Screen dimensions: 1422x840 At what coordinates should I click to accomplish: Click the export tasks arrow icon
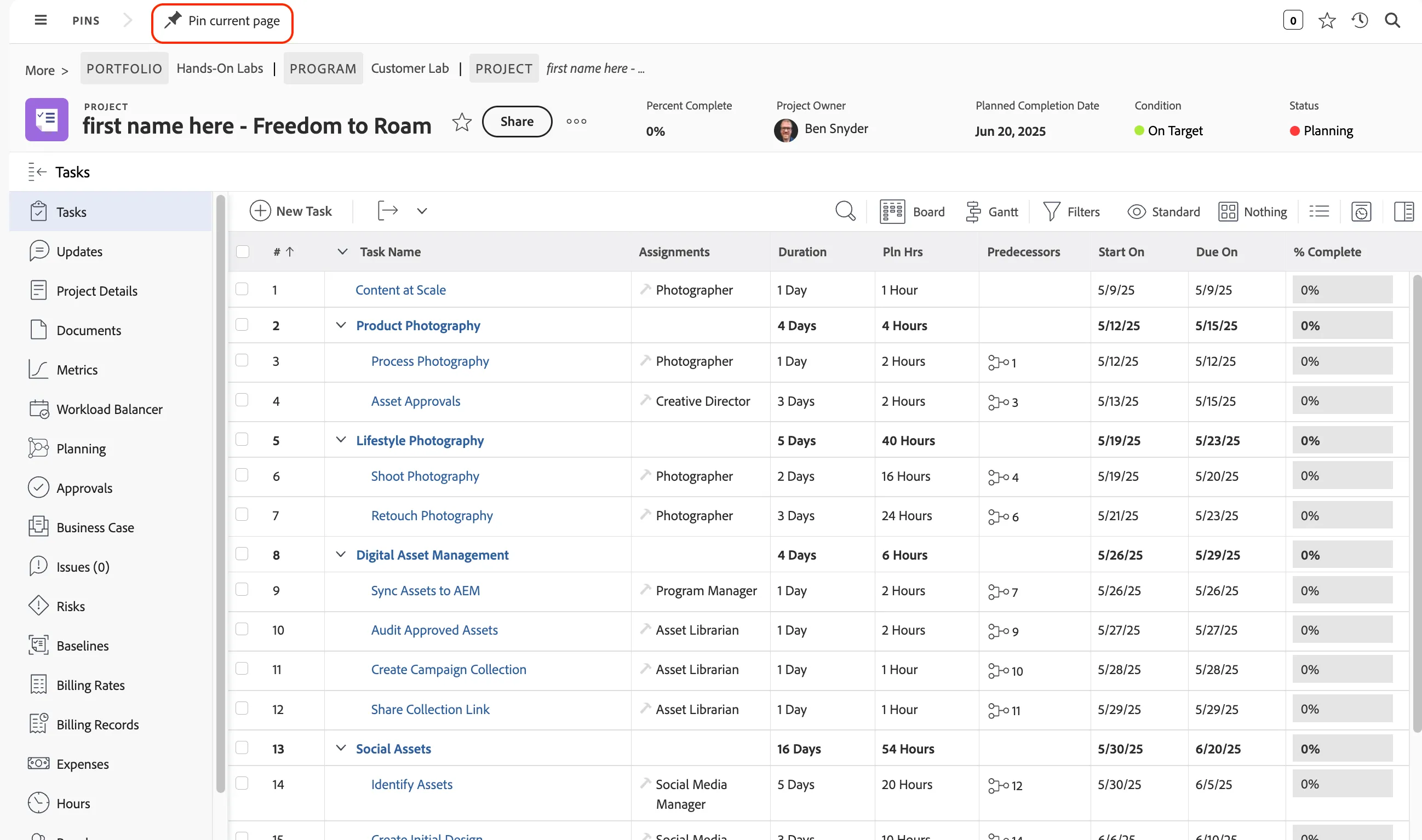388,211
